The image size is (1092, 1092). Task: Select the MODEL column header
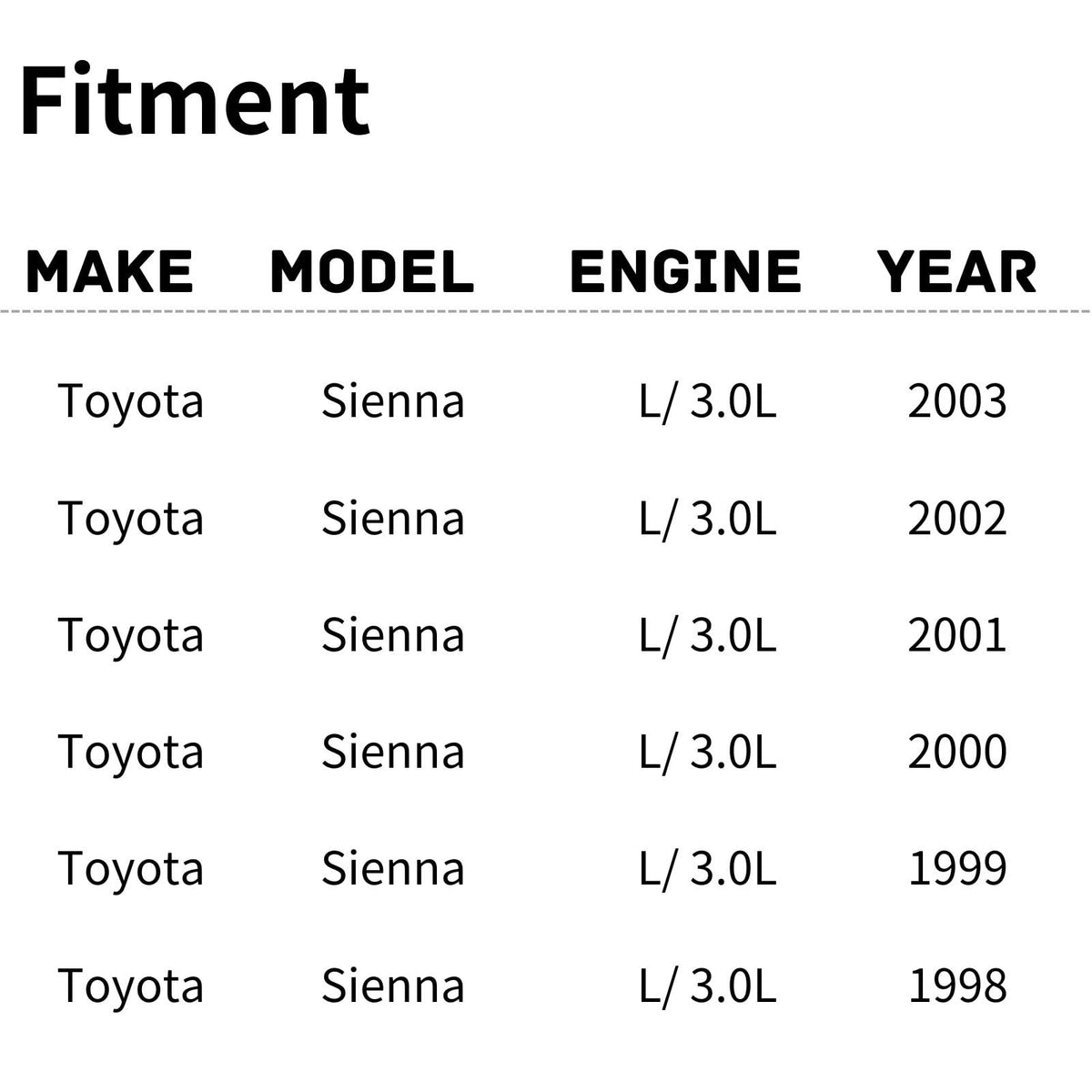372,271
